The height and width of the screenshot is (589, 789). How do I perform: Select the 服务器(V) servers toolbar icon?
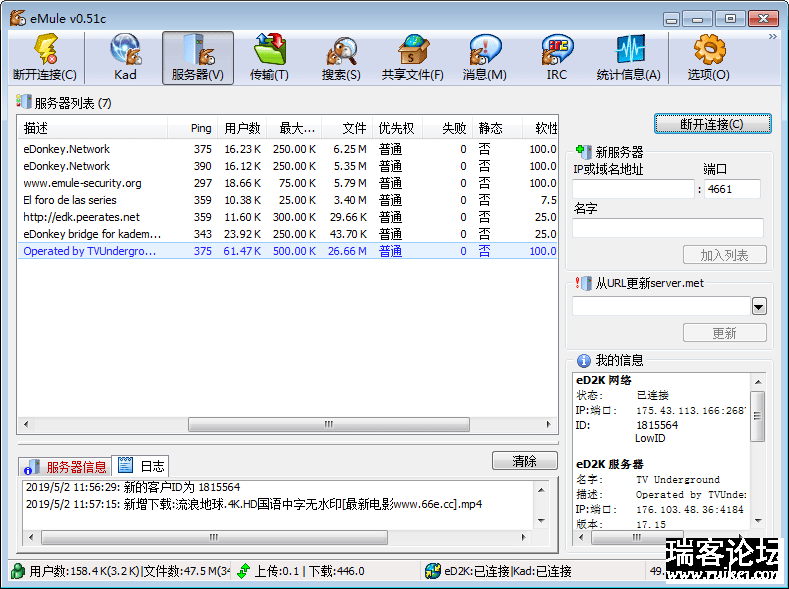198,58
